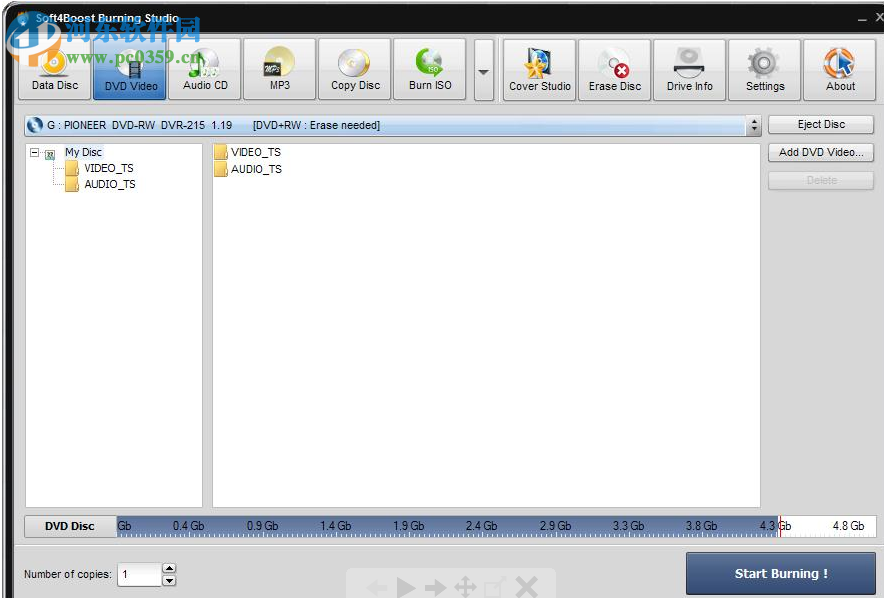Decrease number of copies with down arrow
This screenshot has height=598, width=884.
click(169, 581)
